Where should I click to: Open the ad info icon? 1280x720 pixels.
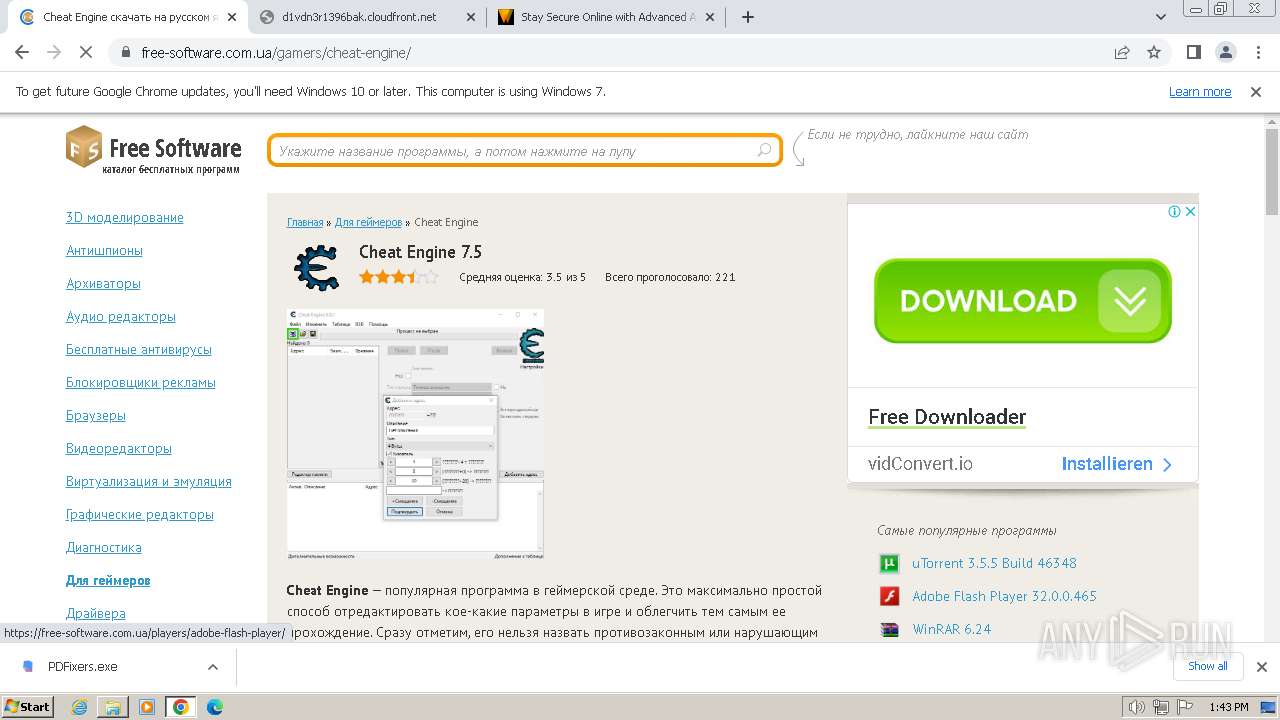point(1175,211)
